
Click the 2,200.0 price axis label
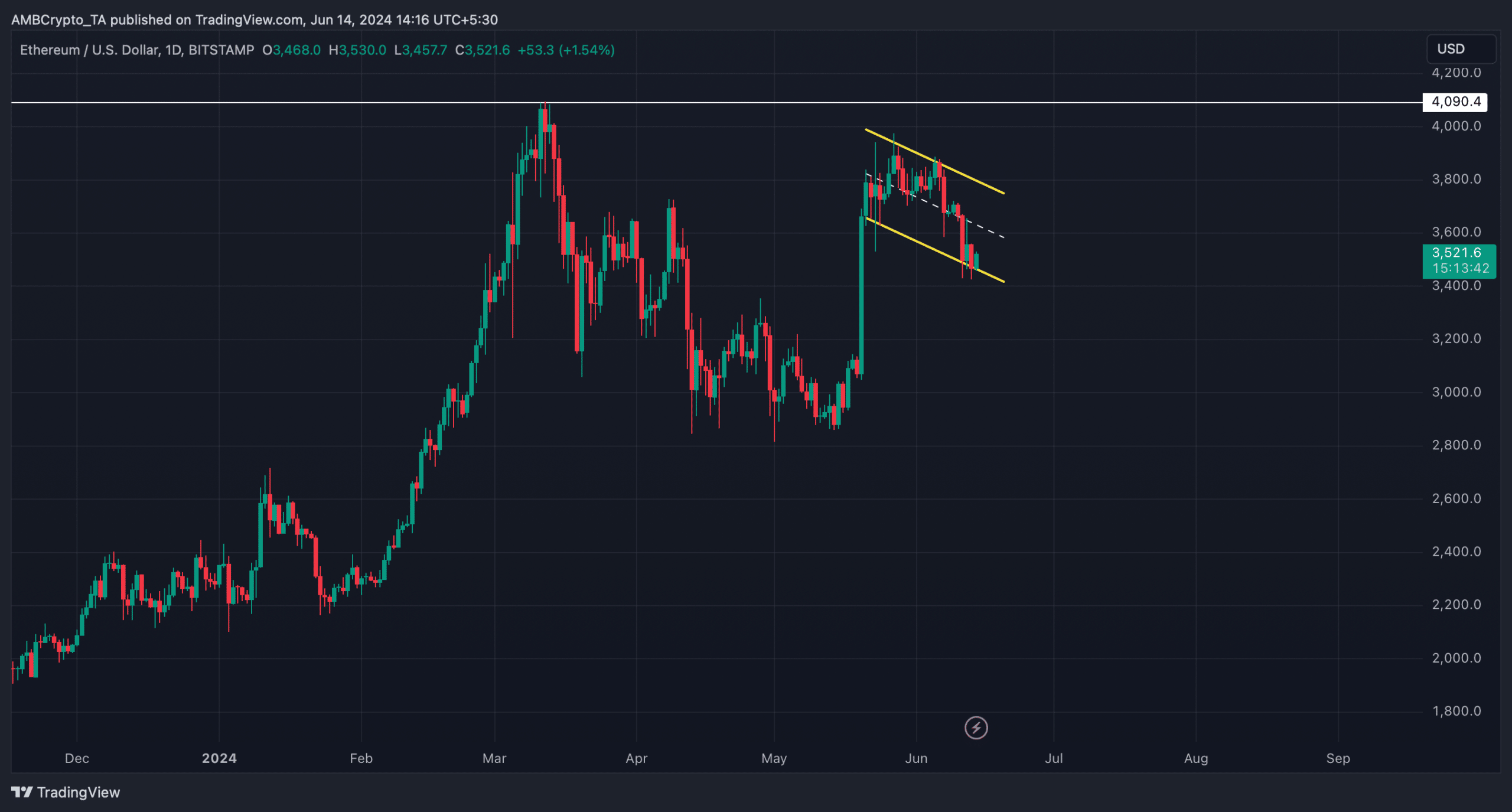click(x=1456, y=605)
